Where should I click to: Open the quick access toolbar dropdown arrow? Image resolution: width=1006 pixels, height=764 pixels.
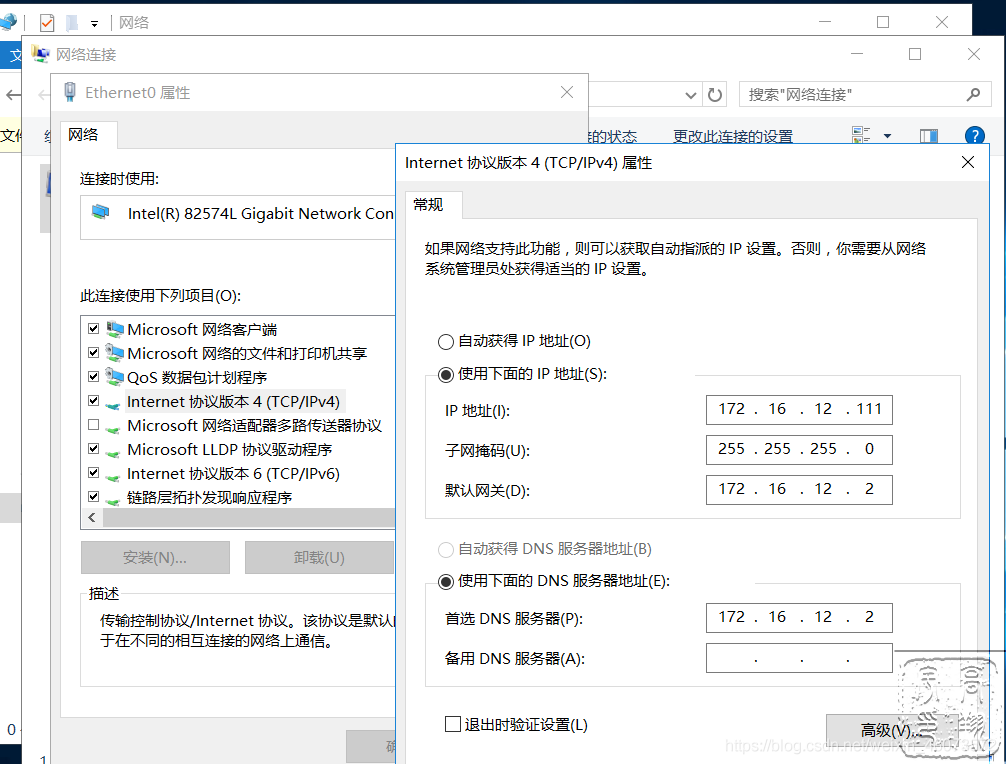94,24
